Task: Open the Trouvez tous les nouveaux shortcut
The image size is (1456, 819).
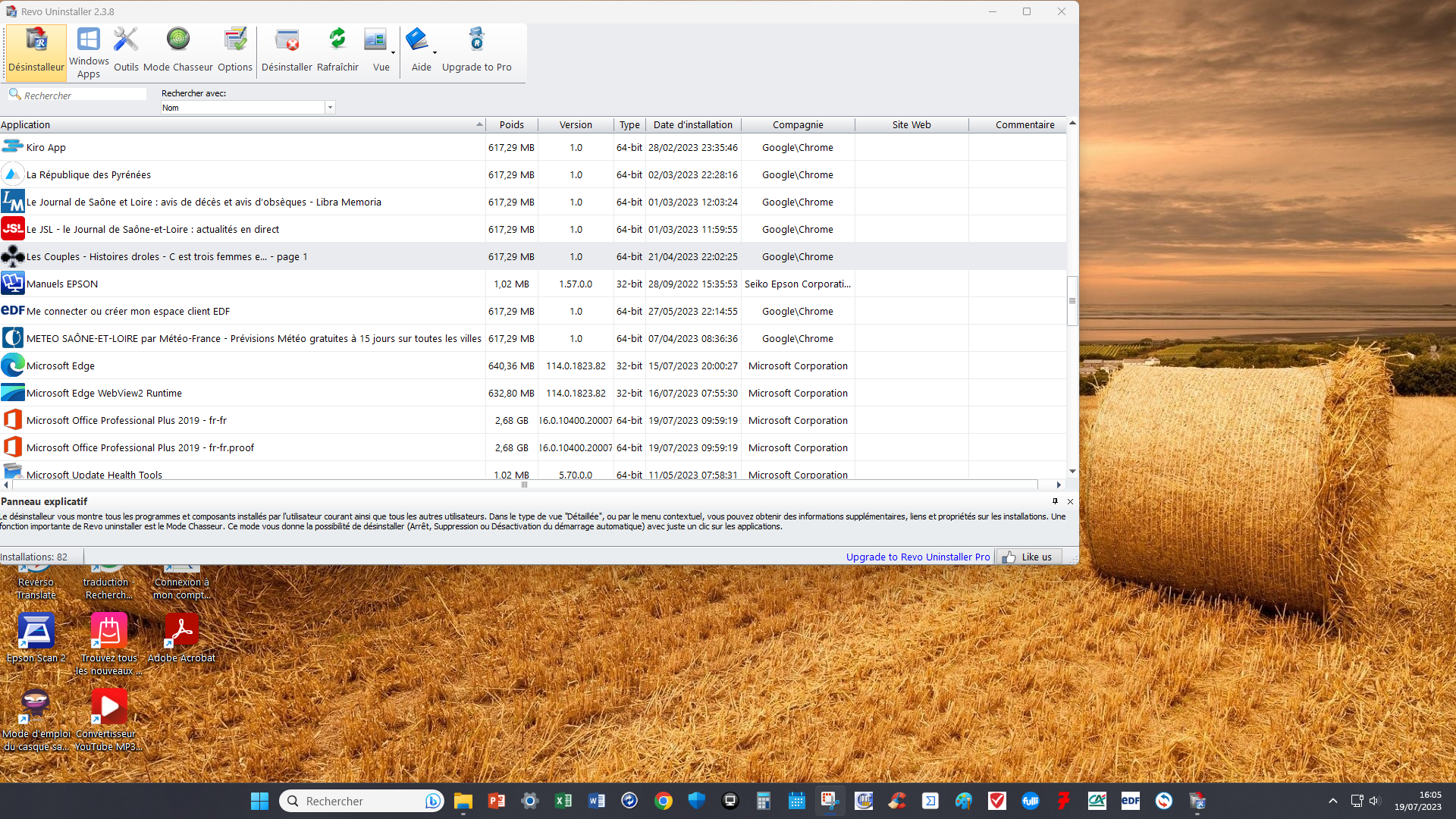Action: click(108, 644)
